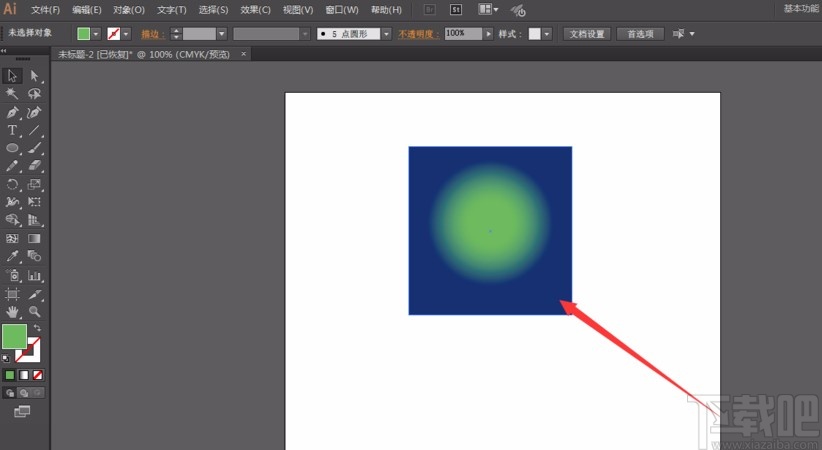Select the Type tool
822x450 pixels.
pyautogui.click(x=12, y=130)
